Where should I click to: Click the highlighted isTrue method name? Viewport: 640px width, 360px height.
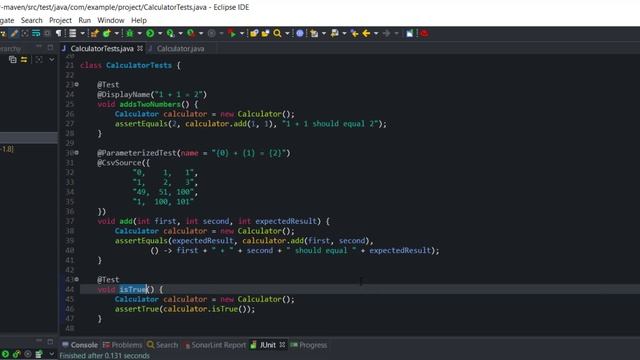[133, 289]
